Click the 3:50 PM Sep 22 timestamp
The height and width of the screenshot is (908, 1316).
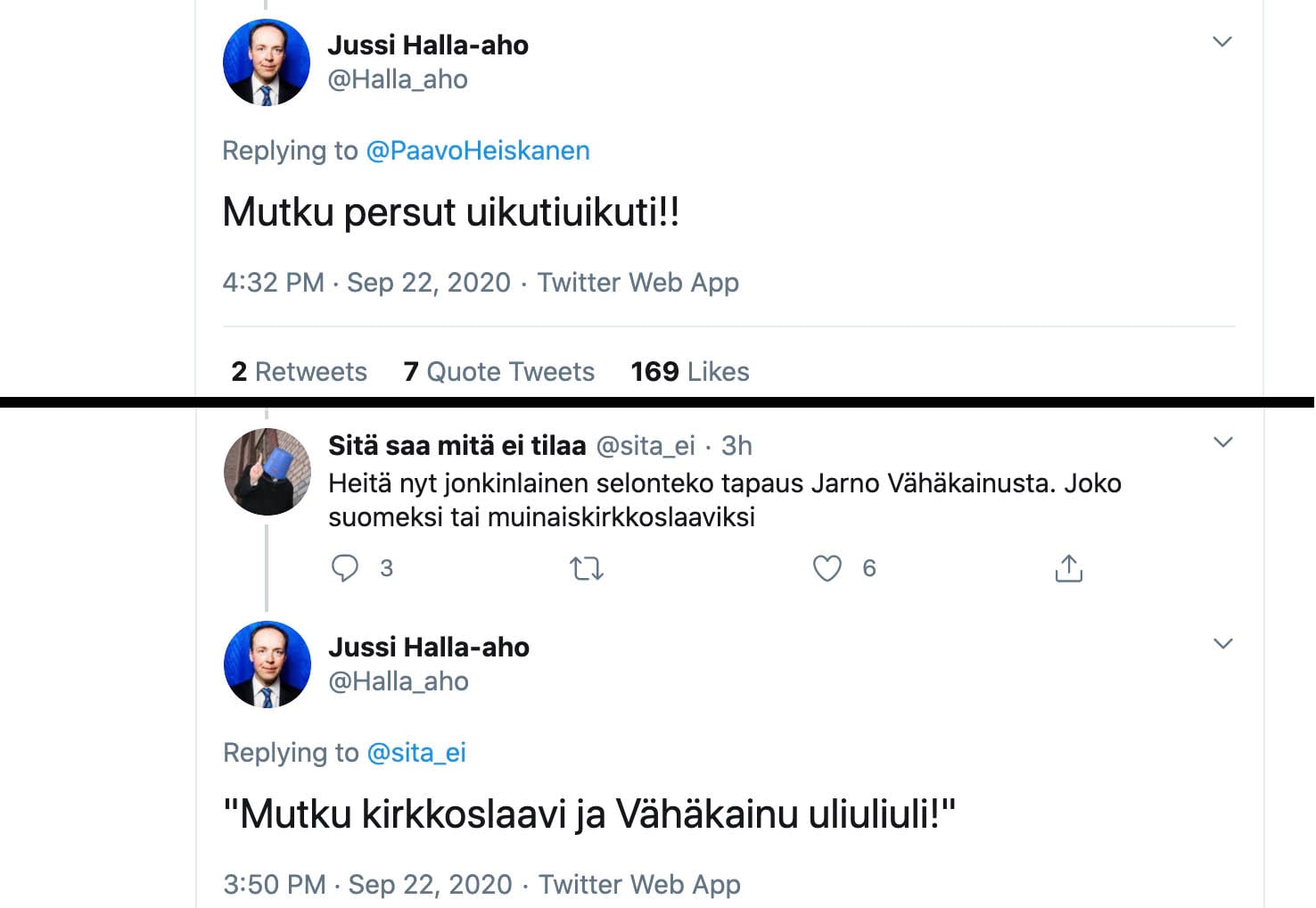[x=367, y=885]
